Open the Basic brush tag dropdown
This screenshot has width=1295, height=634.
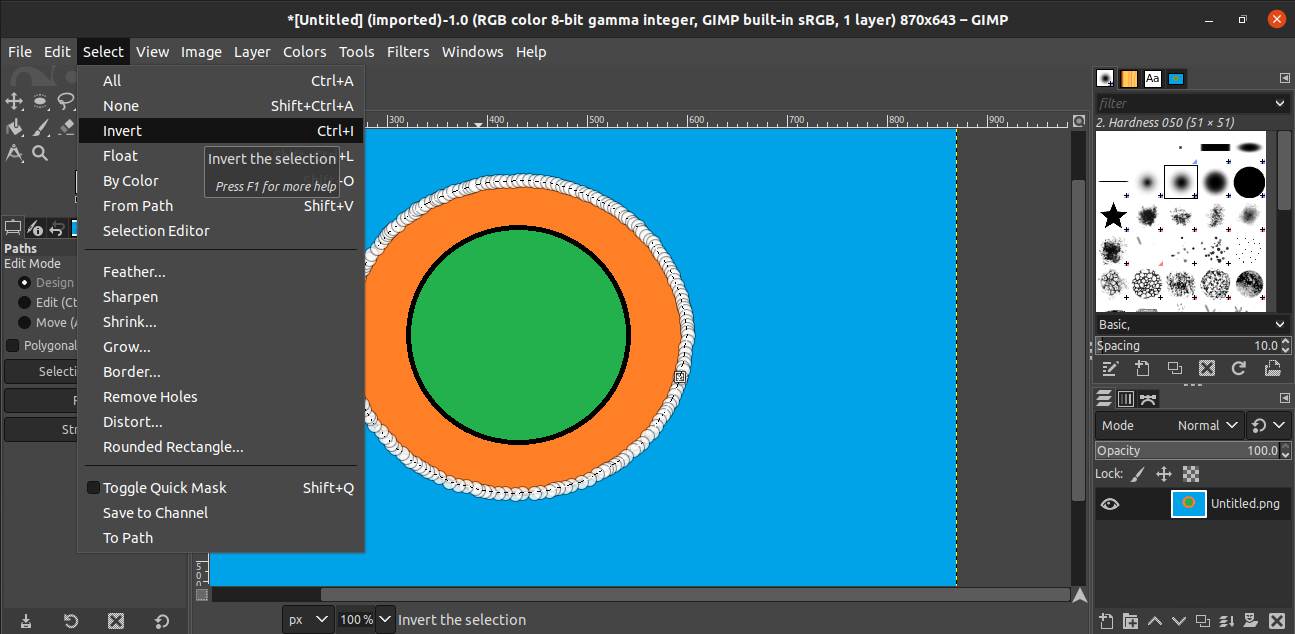coord(1192,324)
